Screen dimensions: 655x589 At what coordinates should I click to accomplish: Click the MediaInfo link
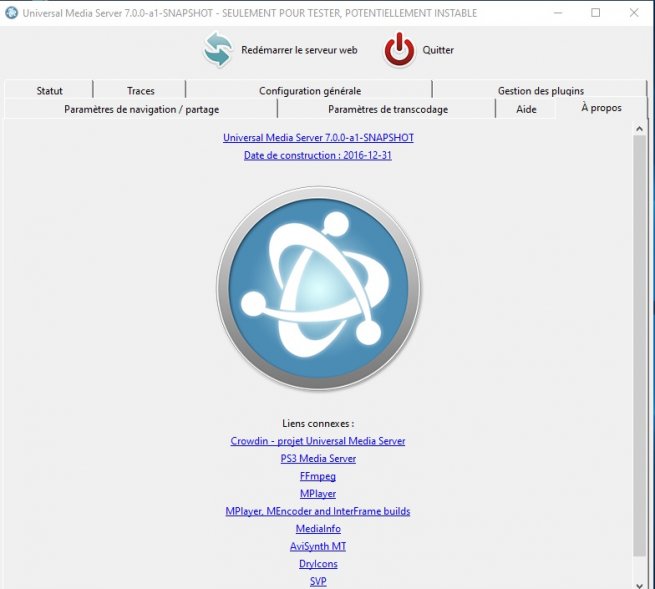(318, 529)
